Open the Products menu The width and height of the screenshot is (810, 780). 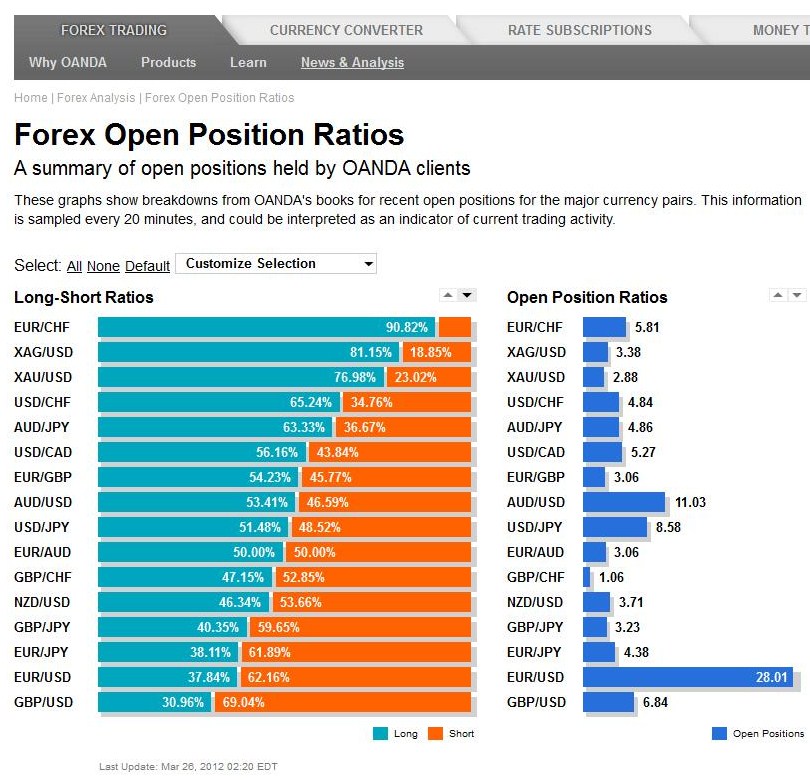click(x=168, y=63)
